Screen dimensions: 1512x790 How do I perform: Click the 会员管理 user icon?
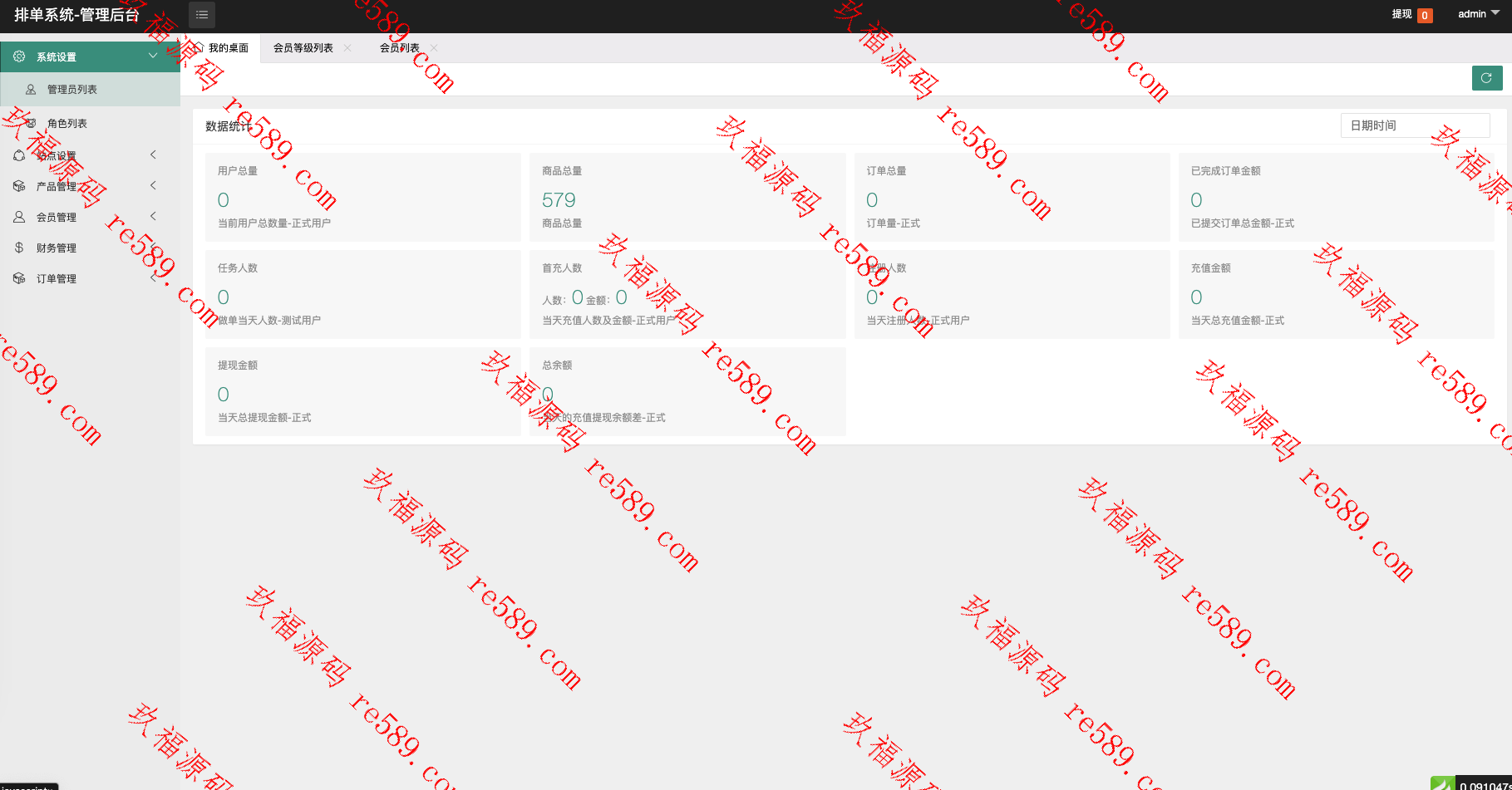(19, 217)
